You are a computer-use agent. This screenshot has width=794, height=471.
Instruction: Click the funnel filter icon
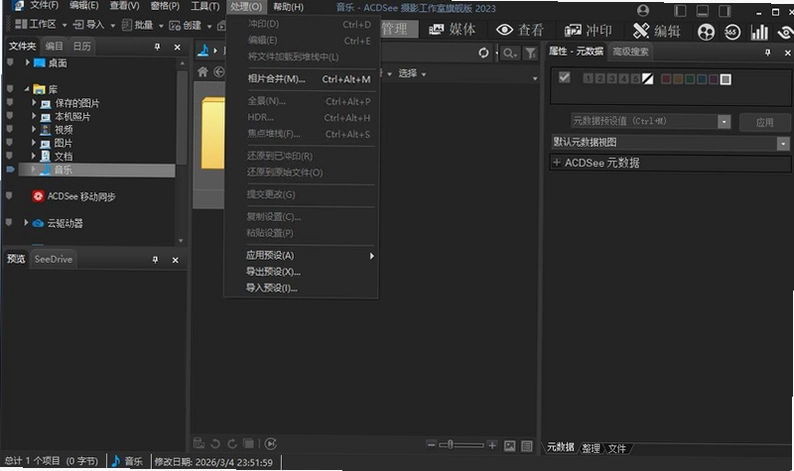point(530,53)
